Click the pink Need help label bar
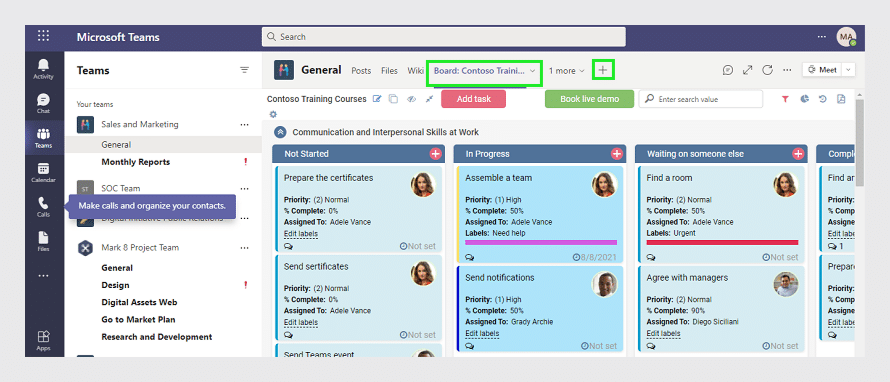The width and height of the screenshot is (890, 382). 541,242
